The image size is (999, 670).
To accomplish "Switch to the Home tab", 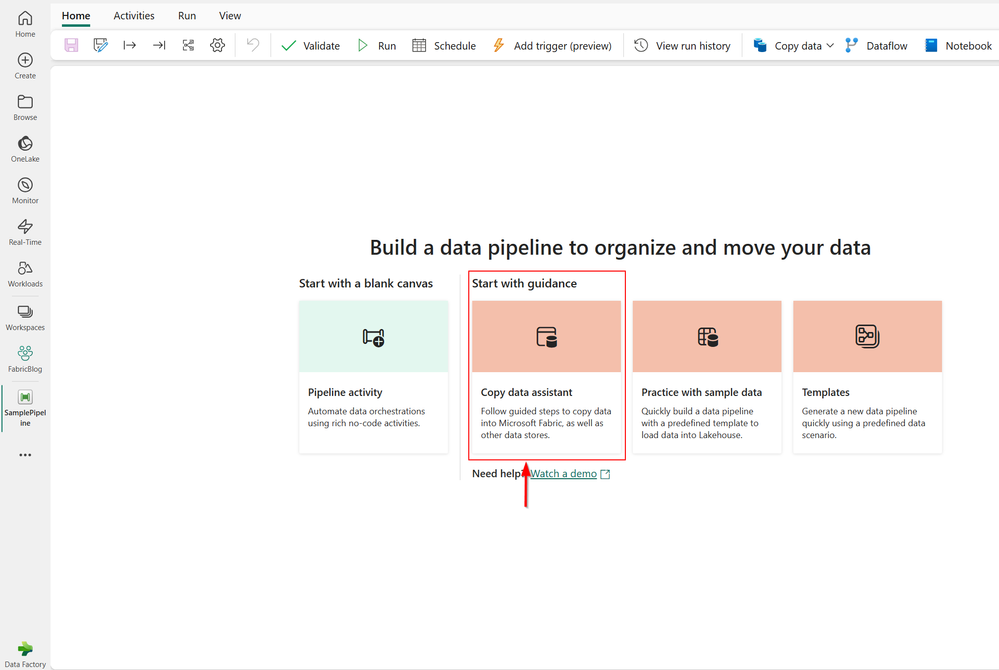I will pos(76,16).
